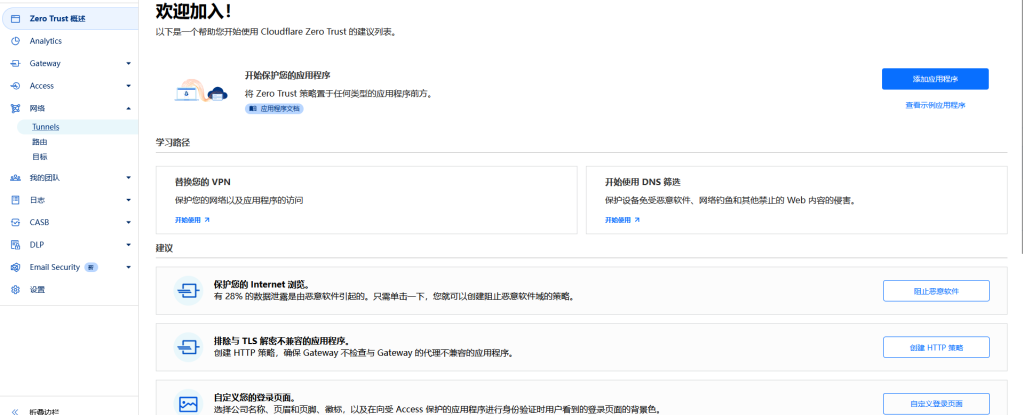Click the 网络 network icon
The height and width of the screenshot is (415, 1024).
16,108
